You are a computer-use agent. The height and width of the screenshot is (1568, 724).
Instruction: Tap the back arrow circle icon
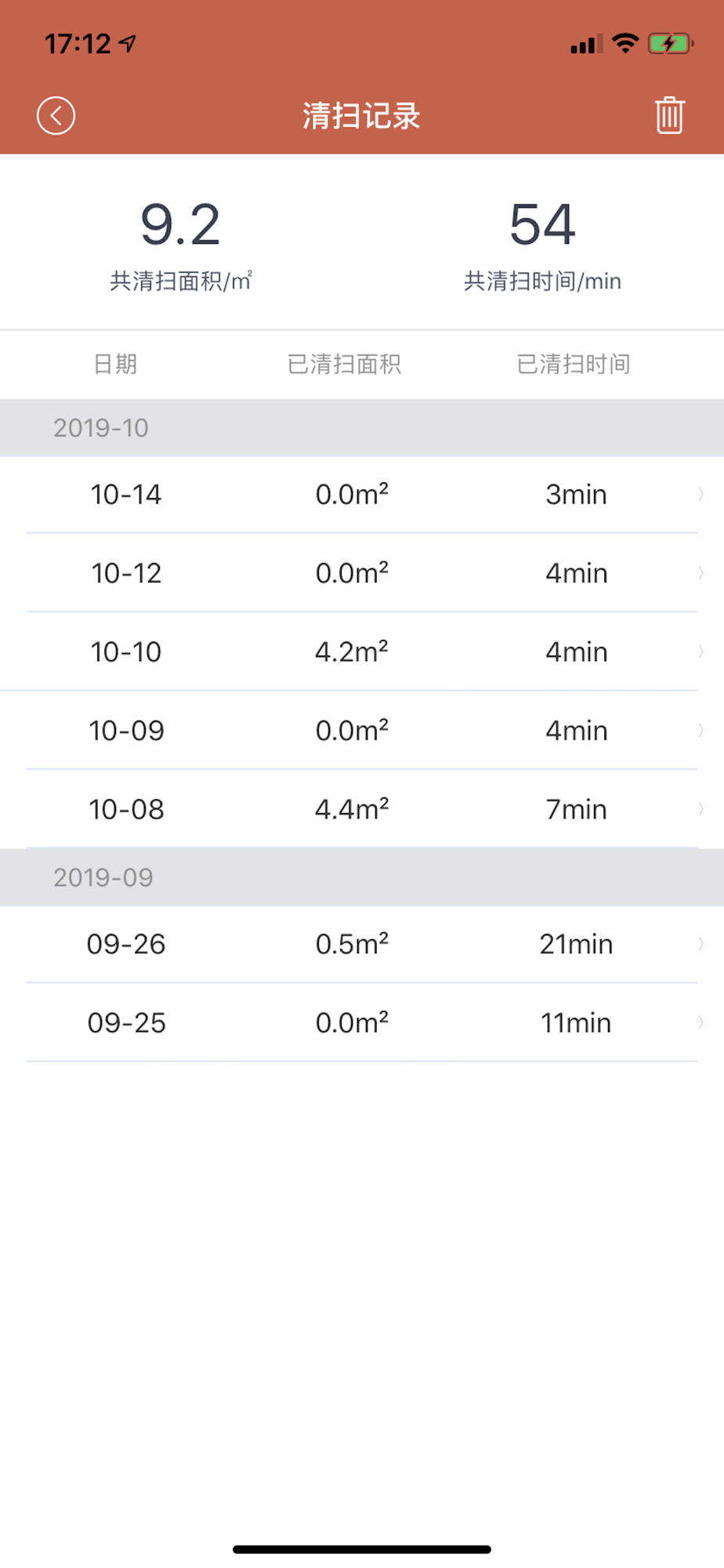[x=56, y=116]
